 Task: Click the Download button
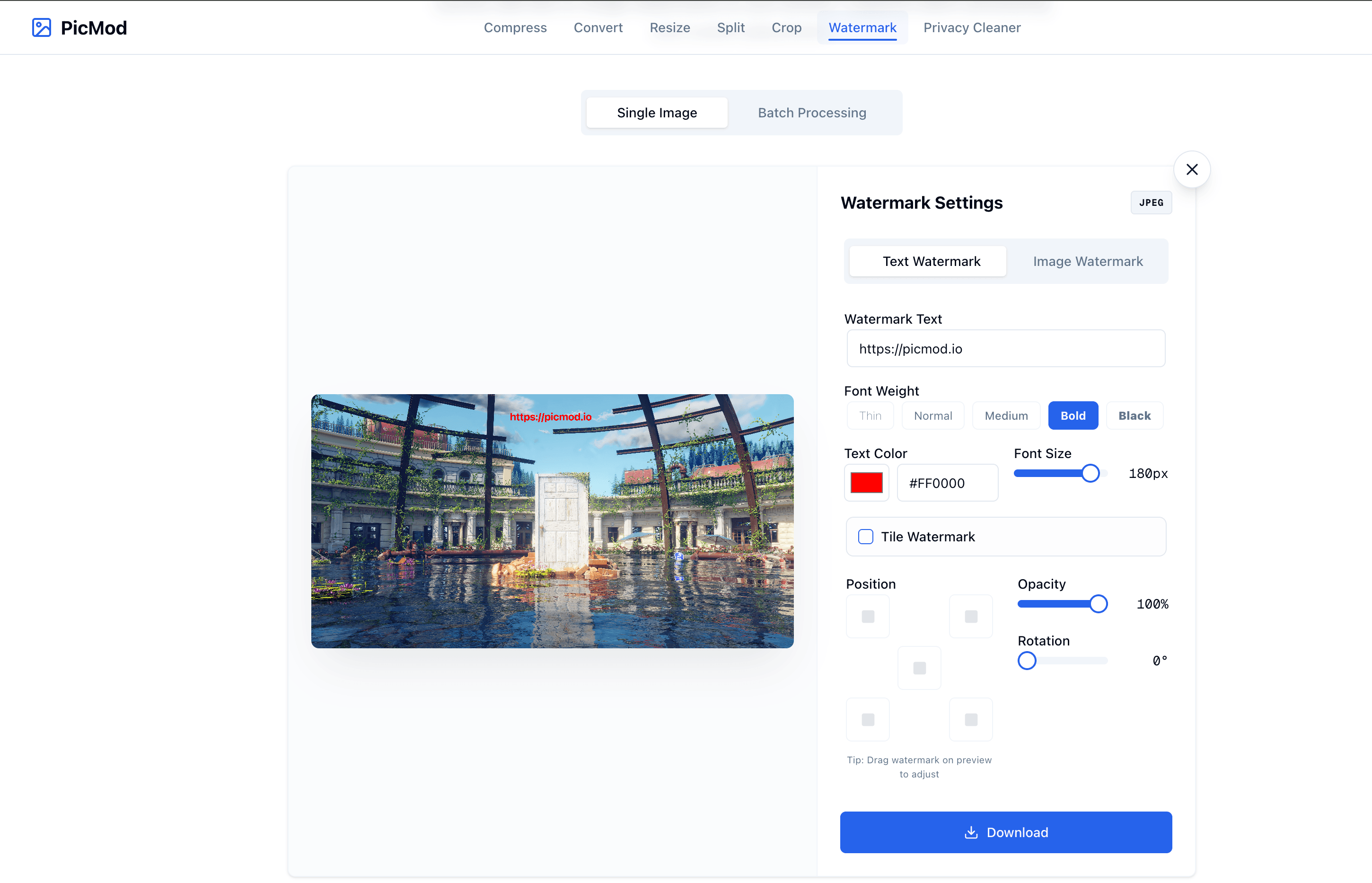(x=1006, y=832)
